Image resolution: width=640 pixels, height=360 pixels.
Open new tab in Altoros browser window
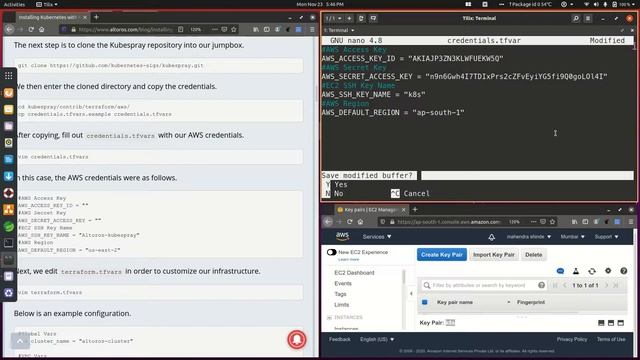(x=96, y=17)
